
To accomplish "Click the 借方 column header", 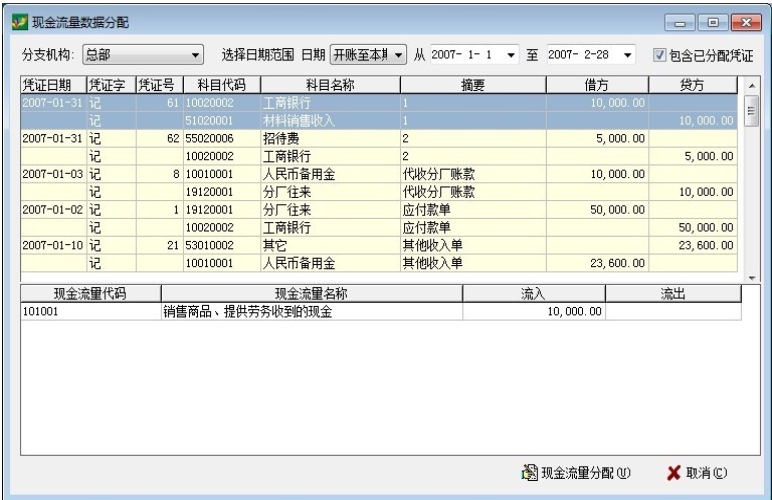I will 597,86.
